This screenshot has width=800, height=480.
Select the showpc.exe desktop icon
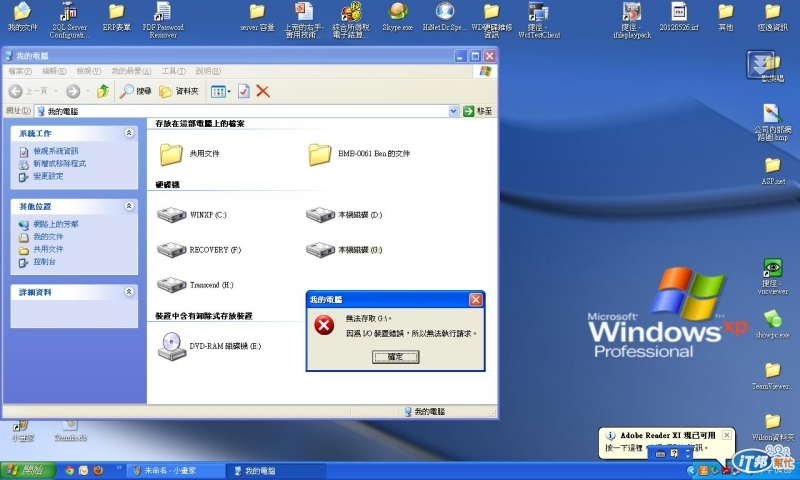click(x=772, y=324)
